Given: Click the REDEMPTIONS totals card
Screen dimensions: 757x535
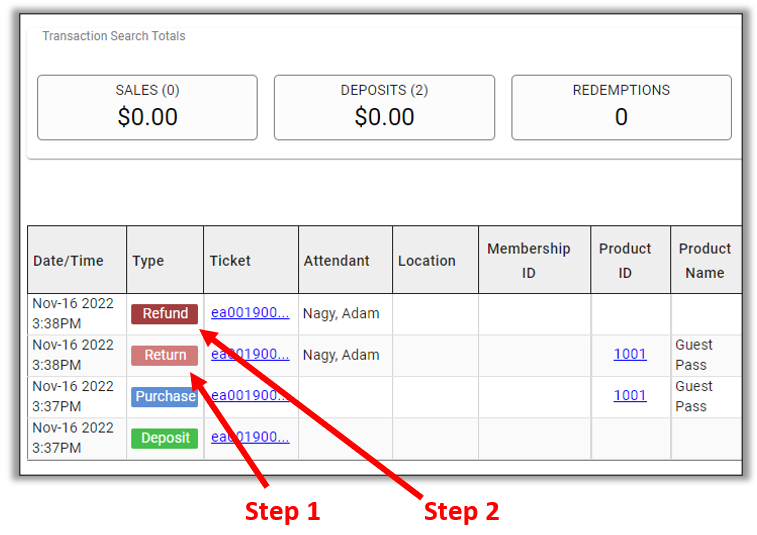Looking at the screenshot, I should 621,108.
